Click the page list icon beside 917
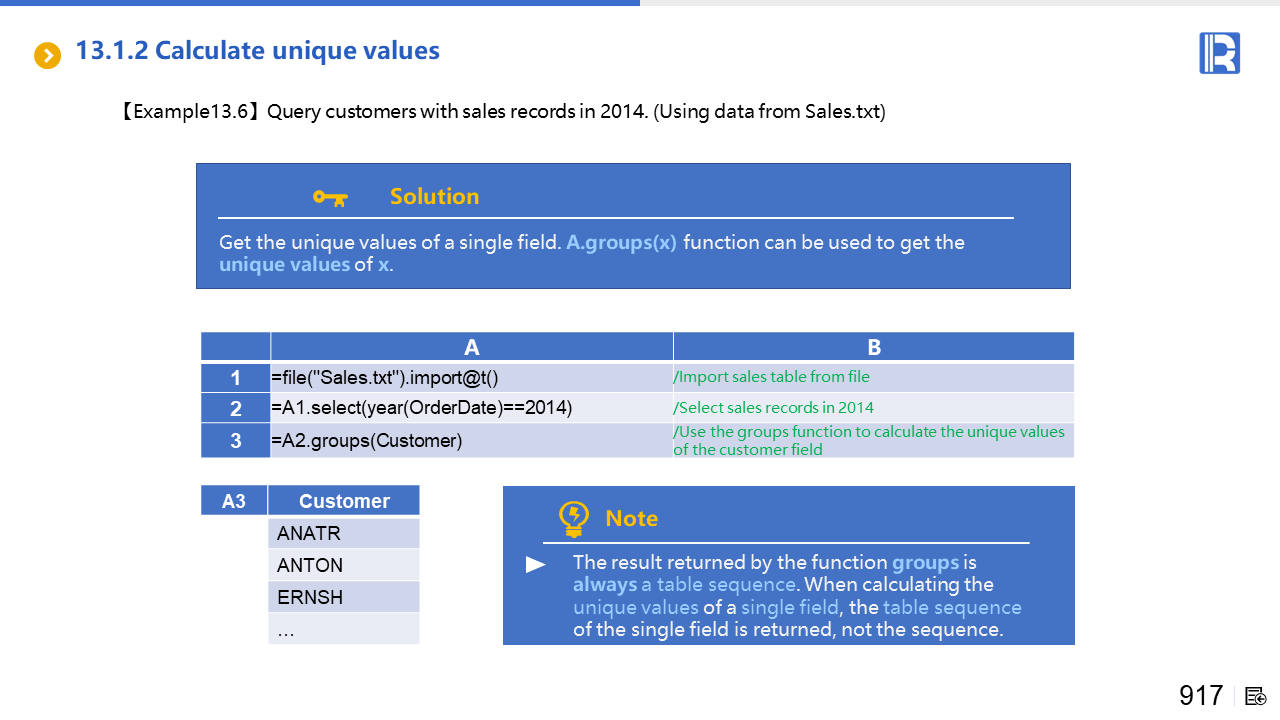This screenshot has width=1280, height=720. (1257, 696)
